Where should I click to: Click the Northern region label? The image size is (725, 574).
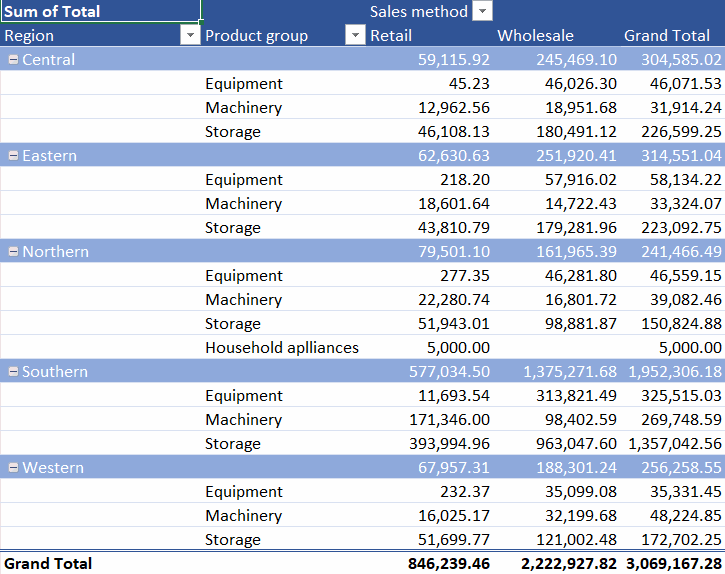pos(55,252)
